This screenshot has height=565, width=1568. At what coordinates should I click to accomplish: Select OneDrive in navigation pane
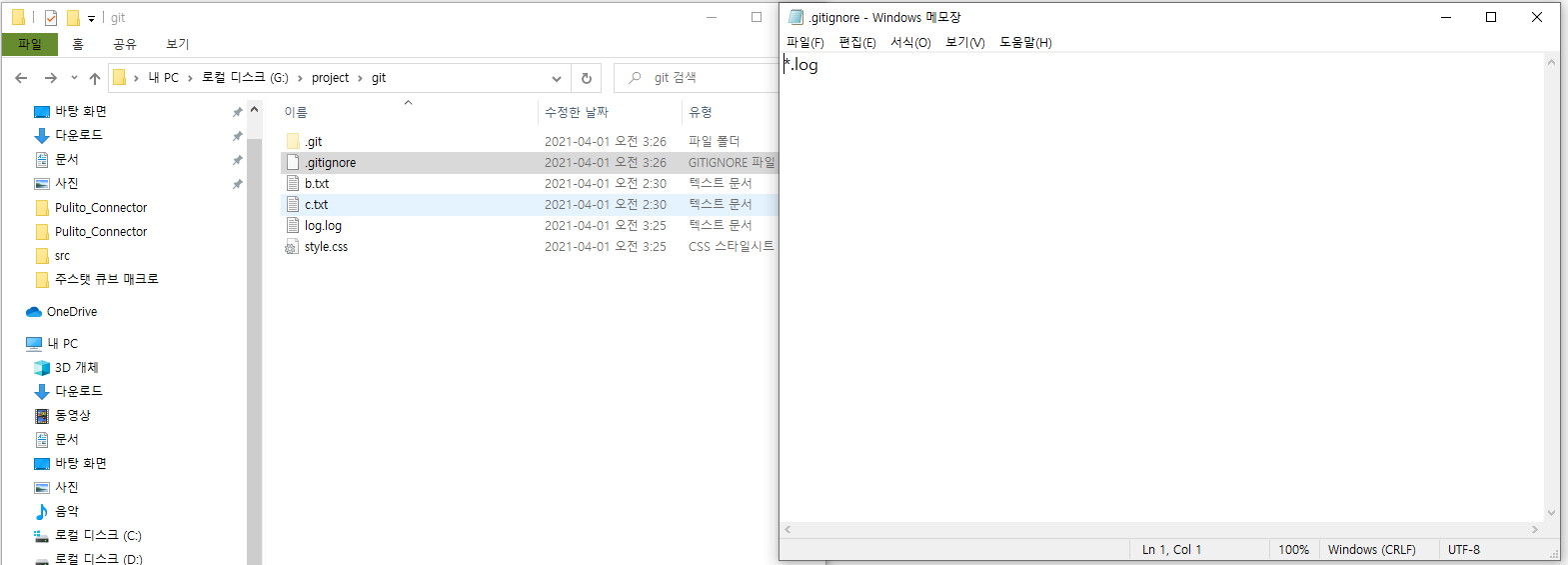(x=72, y=311)
